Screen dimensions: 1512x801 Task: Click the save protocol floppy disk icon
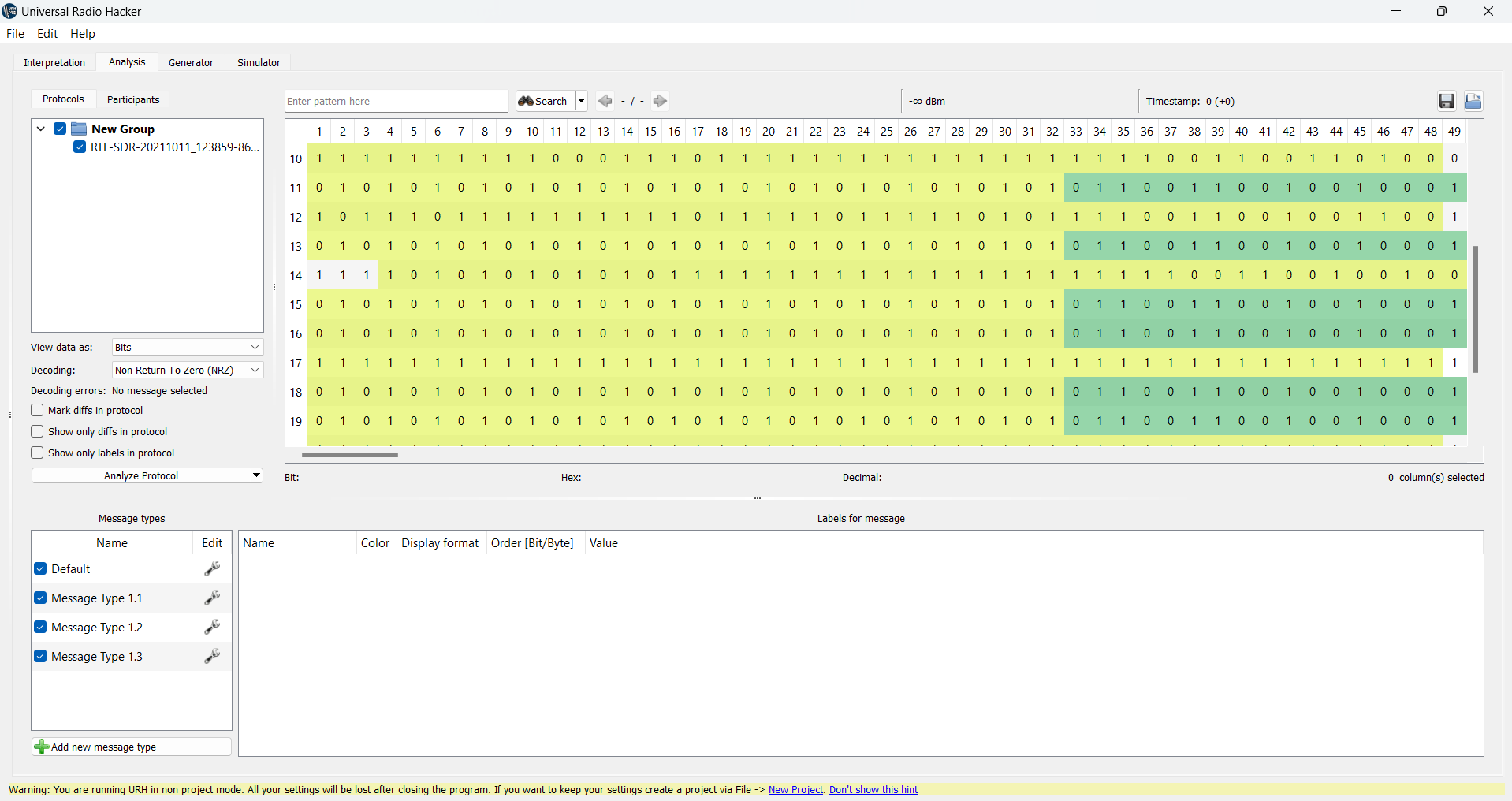pyautogui.click(x=1446, y=101)
